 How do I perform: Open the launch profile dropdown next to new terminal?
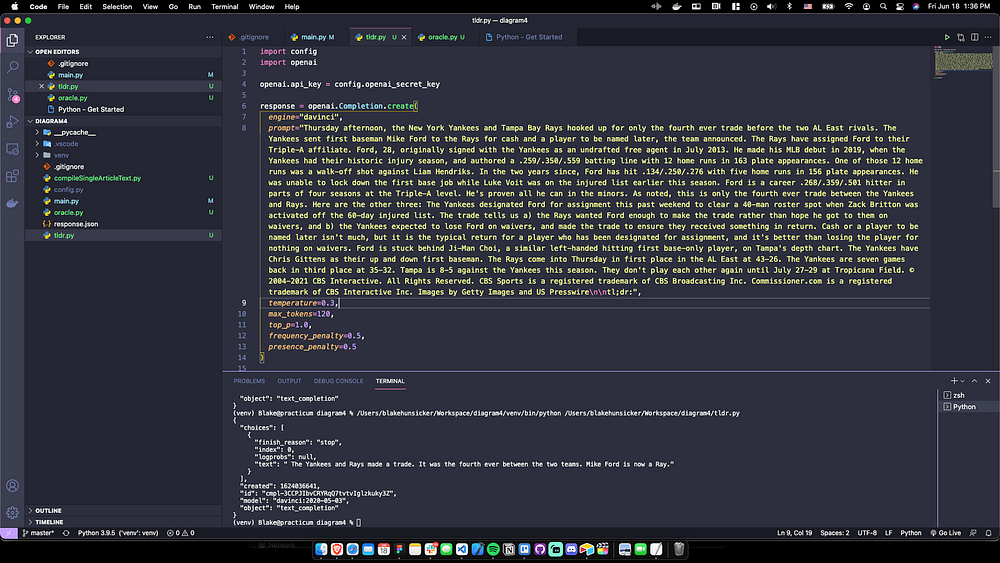962,381
